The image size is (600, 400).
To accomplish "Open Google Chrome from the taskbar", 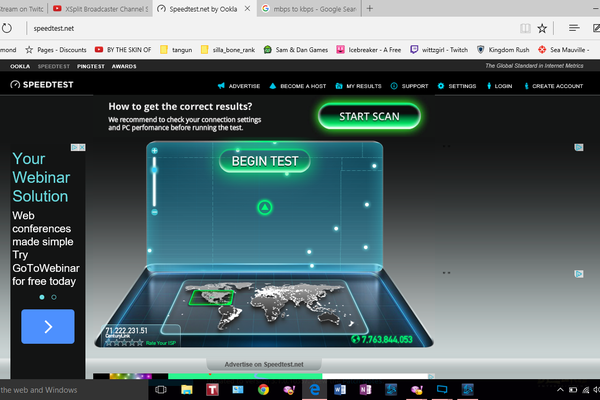I will tap(263, 390).
